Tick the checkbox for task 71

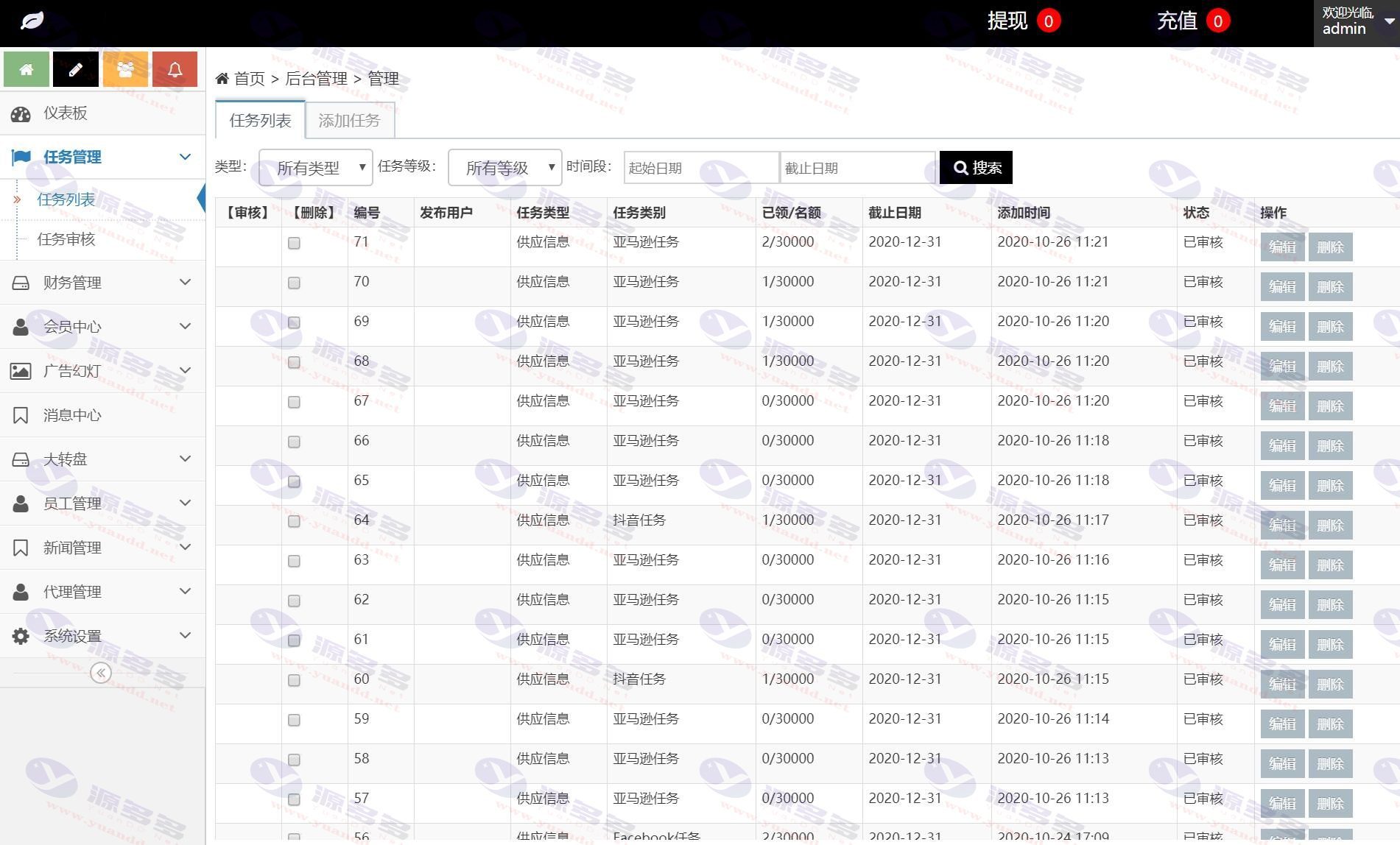click(x=294, y=243)
